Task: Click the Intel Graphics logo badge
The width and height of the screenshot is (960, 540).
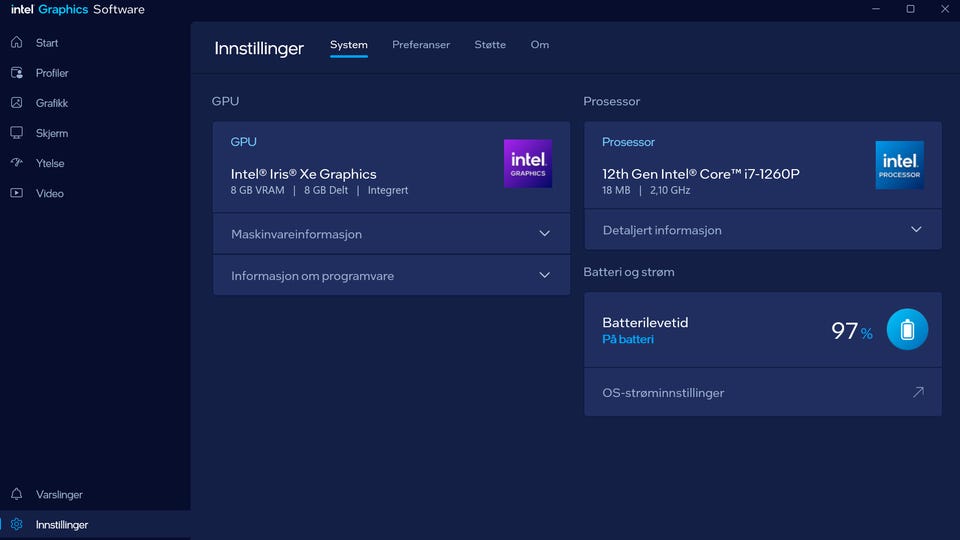Action: coord(528,163)
